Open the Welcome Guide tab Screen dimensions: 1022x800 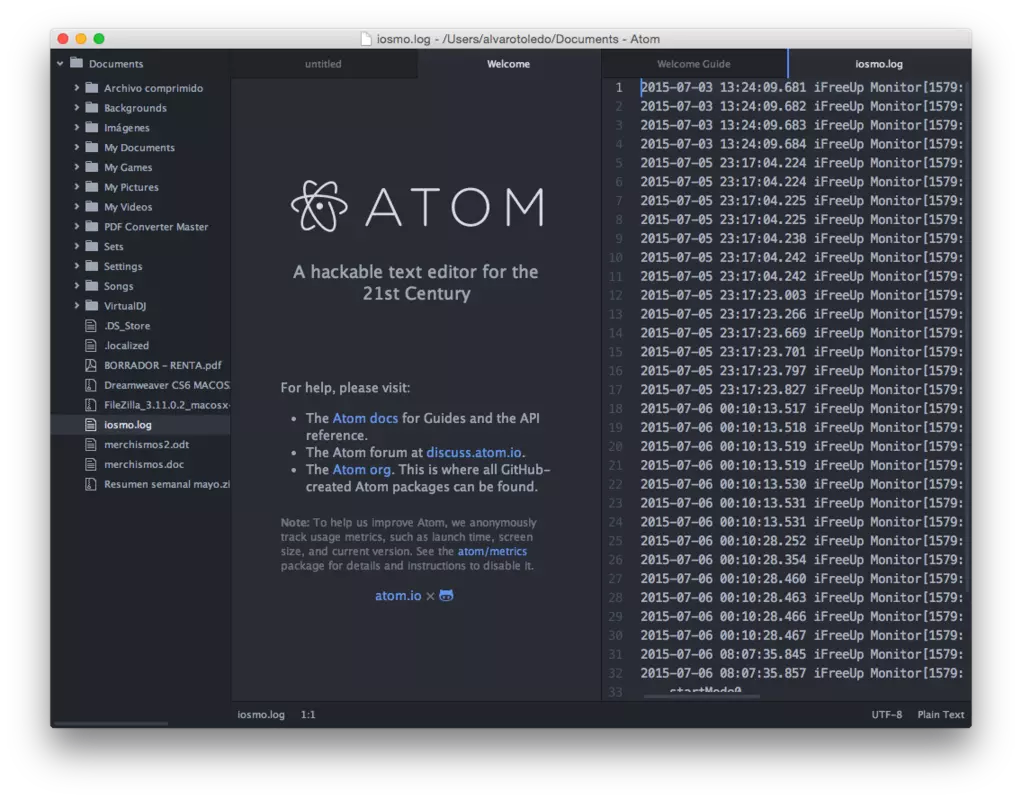click(x=693, y=64)
